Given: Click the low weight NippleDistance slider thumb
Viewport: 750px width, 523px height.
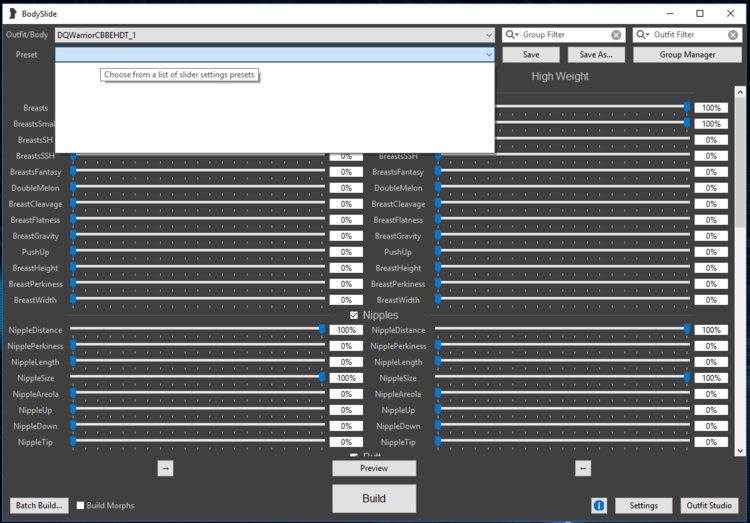Looking at the screenshot, I should 322,329.
